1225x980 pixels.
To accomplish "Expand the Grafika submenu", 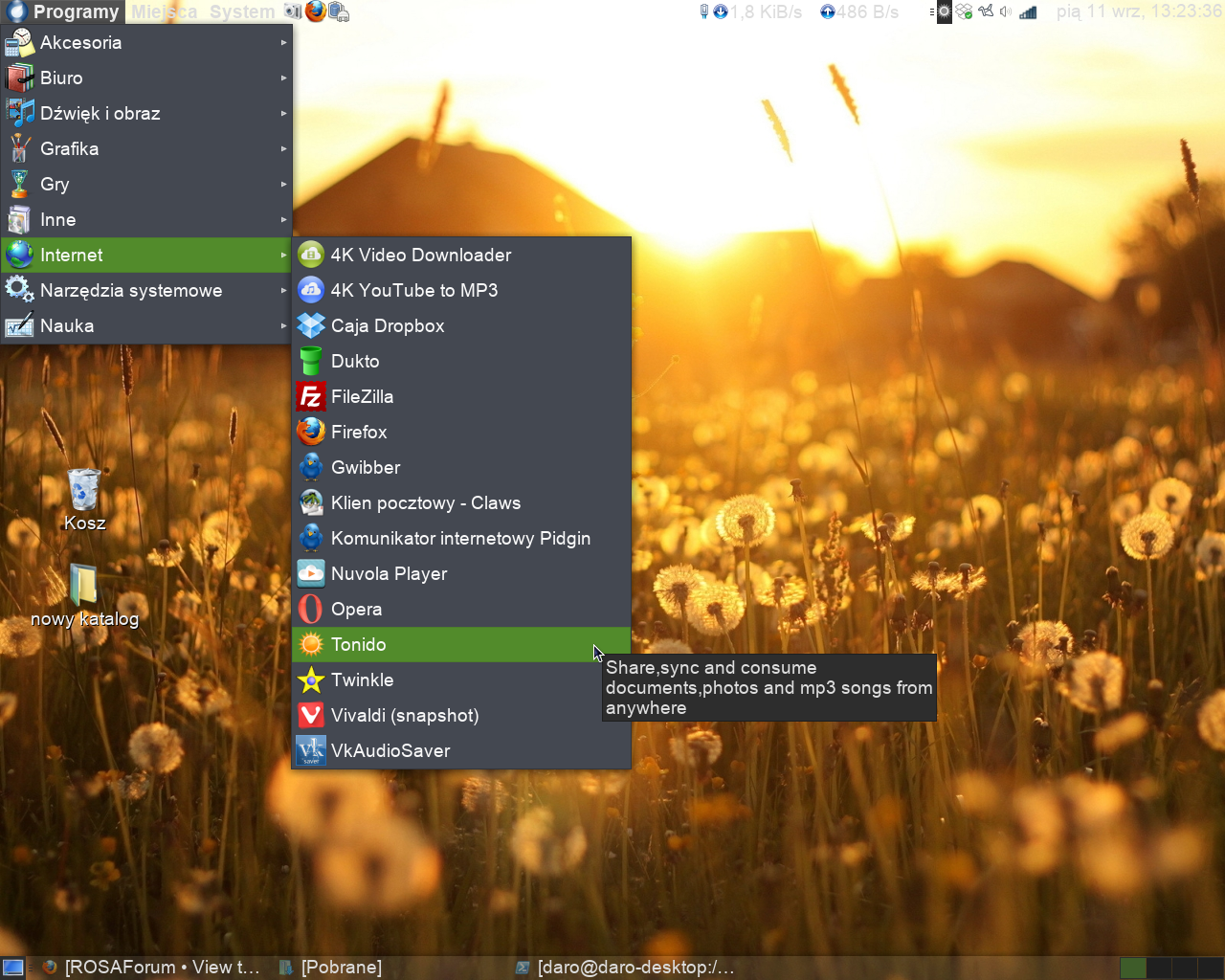I will pos(146,148).
